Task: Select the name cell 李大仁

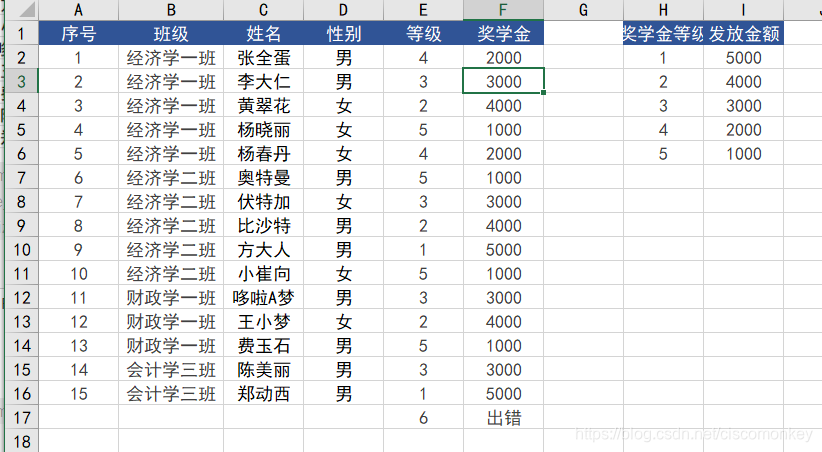Action: coord(264,82)
